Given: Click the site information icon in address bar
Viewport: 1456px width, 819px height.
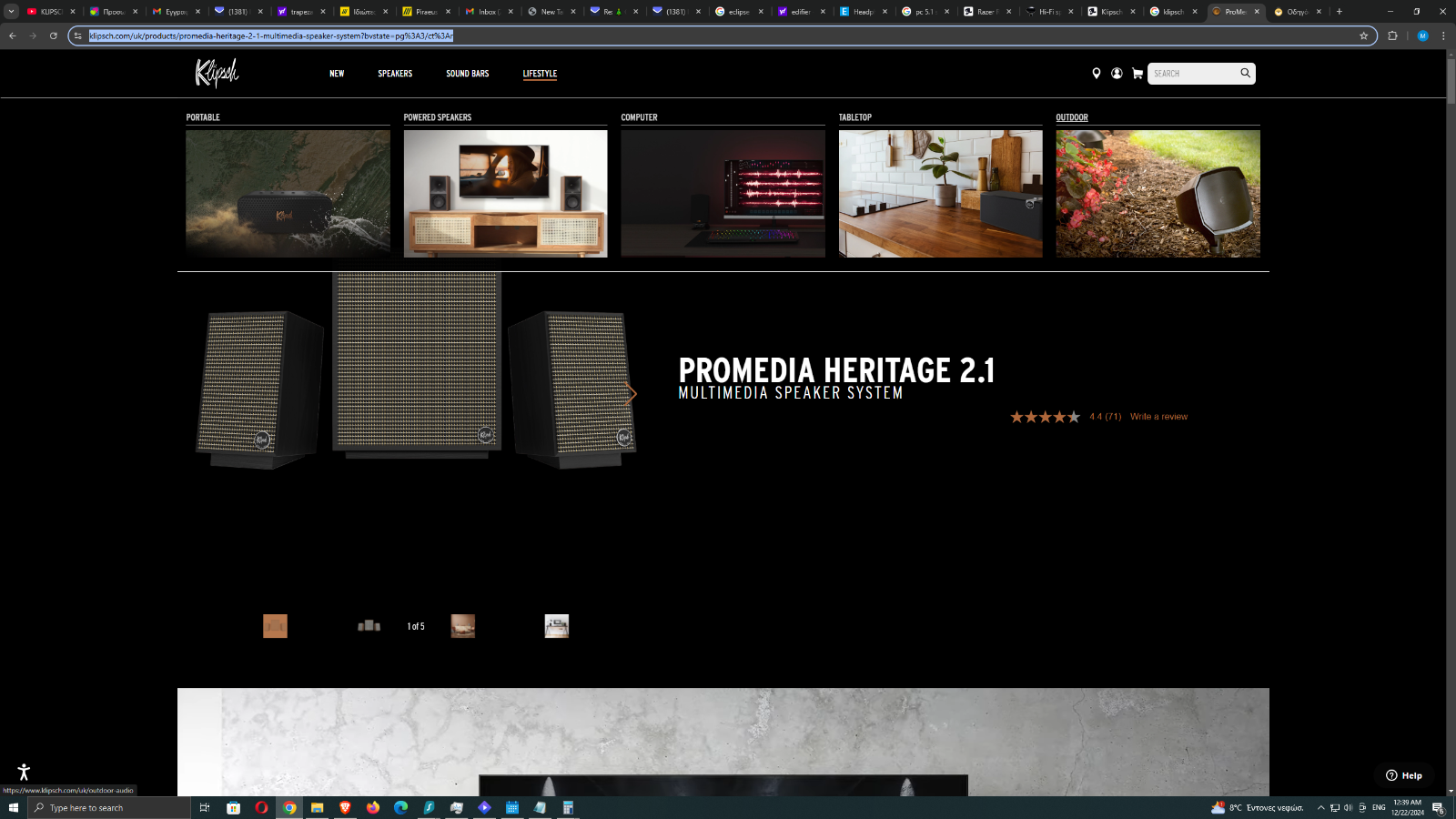Looking at the screenshot, I should coord(78,35).
